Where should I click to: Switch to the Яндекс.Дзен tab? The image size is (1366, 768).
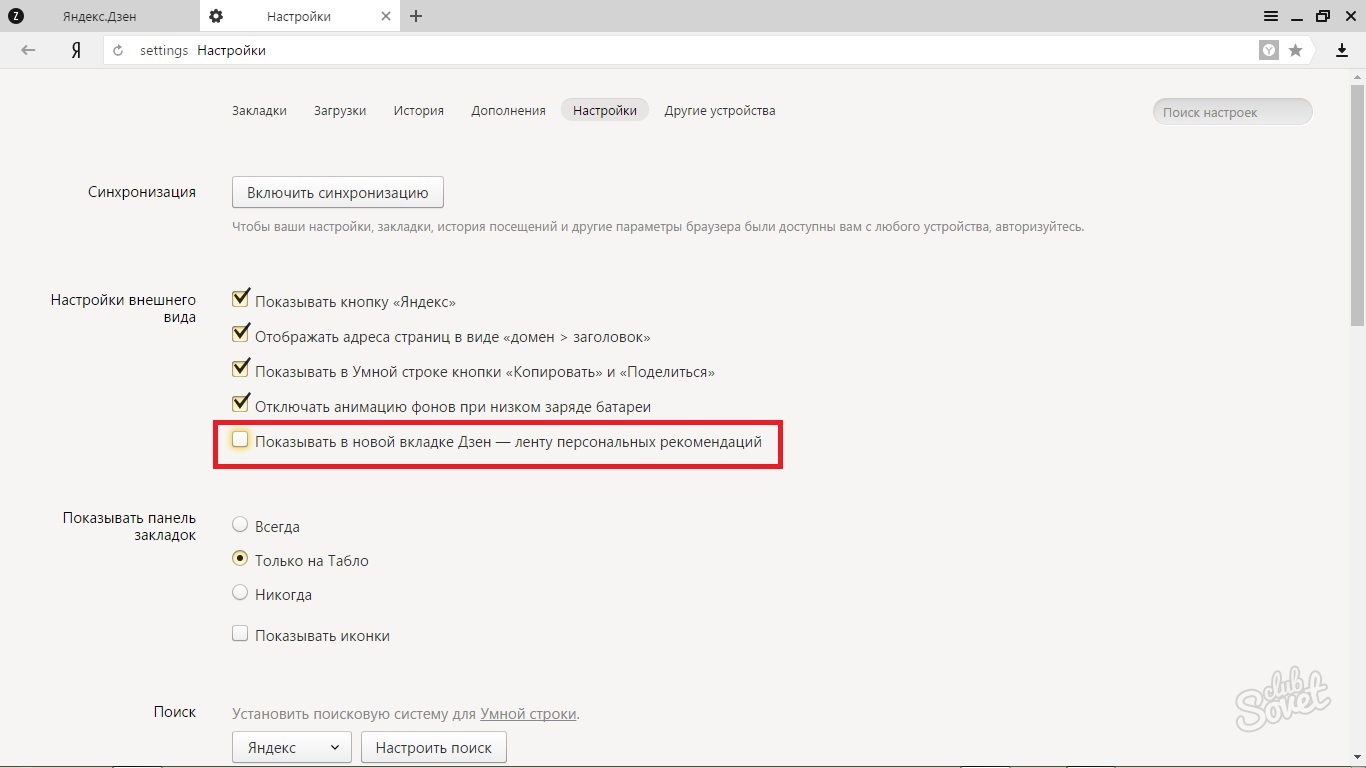coord(100,16)
